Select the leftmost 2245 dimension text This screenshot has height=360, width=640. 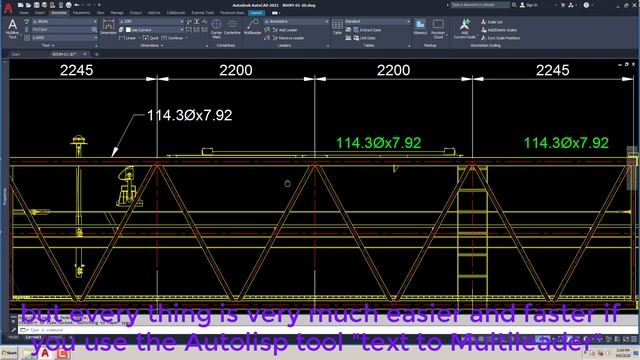point(77,70)
